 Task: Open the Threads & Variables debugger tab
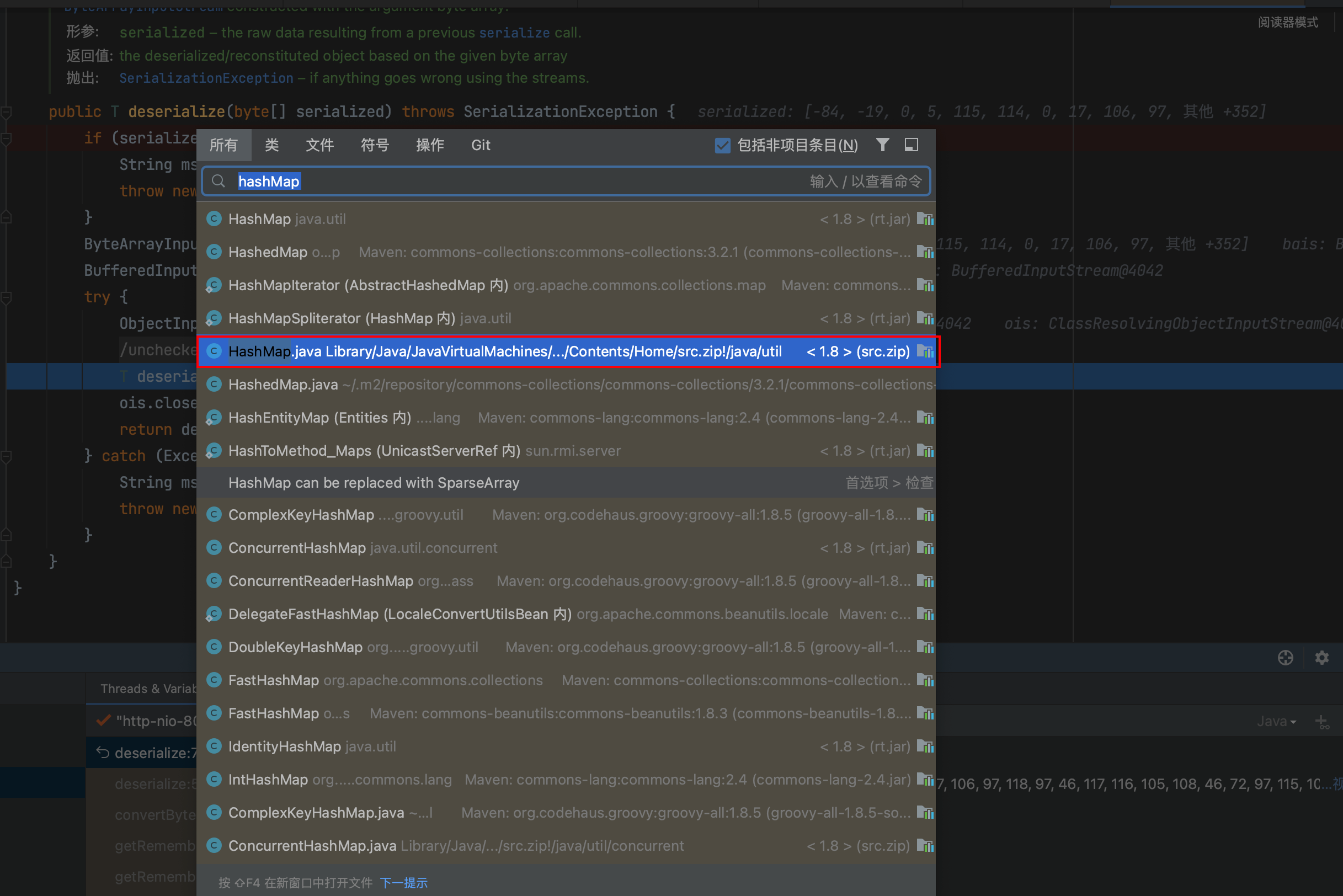point(148,689)
